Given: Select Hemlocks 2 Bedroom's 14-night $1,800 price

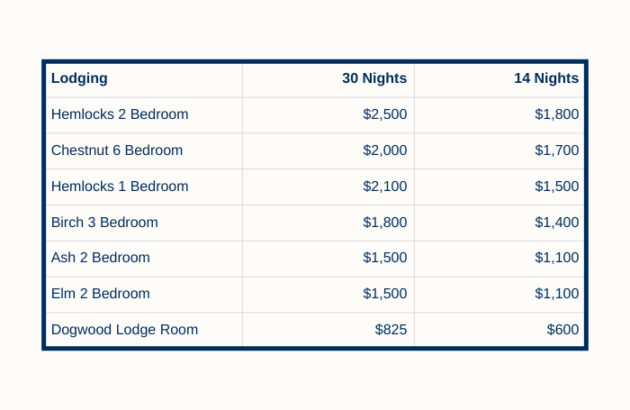Looking at the screenshot, I should [557, 114].
